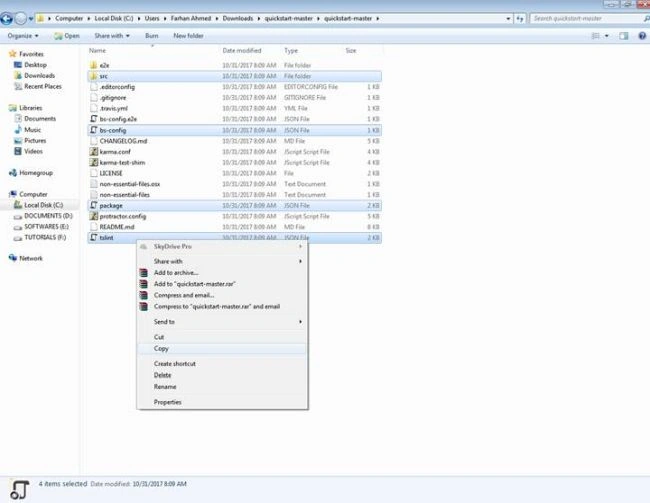This screenshot has height=503, width=650.
Task: Click Computer in the address breadcrumb
Action: [69, 19]
